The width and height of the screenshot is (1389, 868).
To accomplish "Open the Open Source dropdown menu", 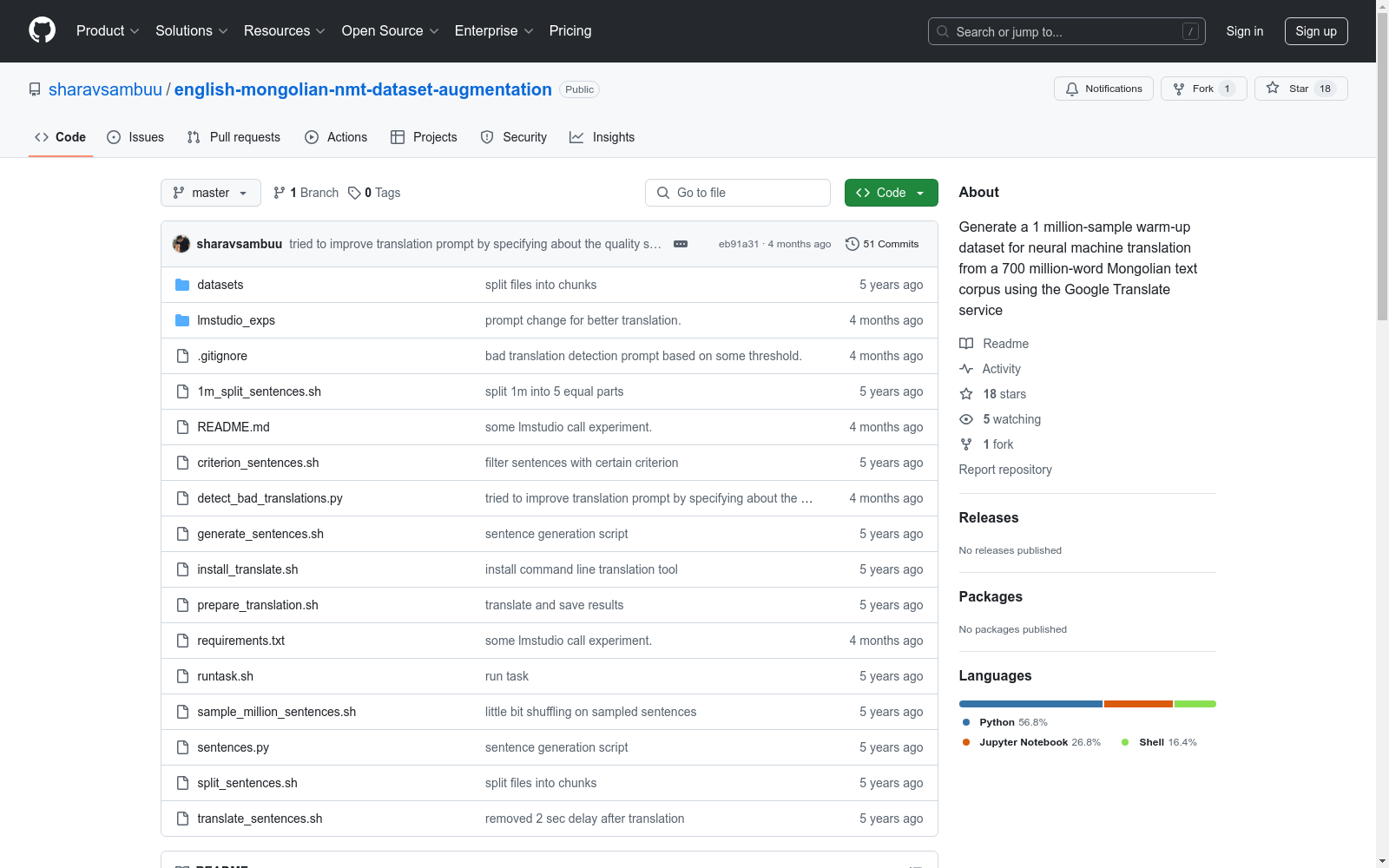I will [391, 31].
